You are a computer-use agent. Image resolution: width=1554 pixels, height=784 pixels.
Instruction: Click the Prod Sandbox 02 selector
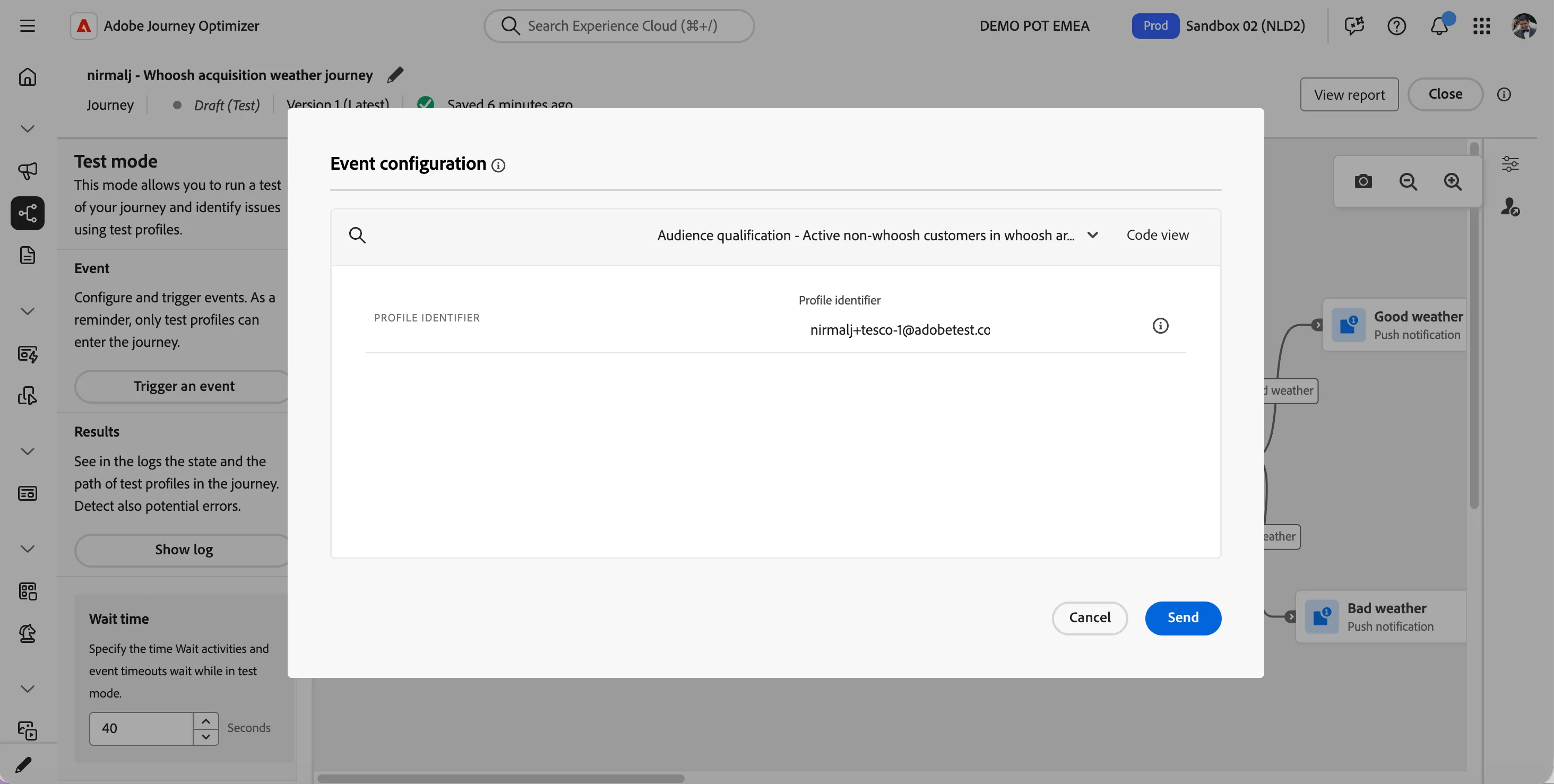tap(1218, 26)
